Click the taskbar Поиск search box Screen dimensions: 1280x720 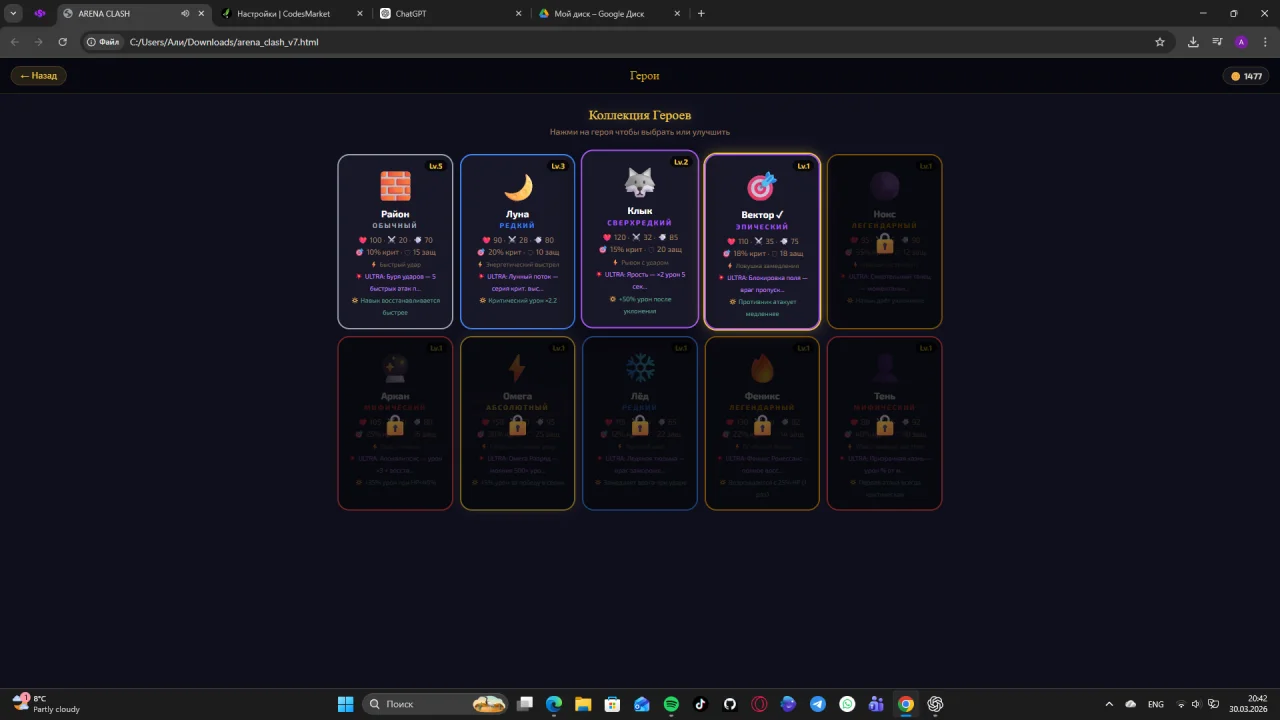[434, 704]
